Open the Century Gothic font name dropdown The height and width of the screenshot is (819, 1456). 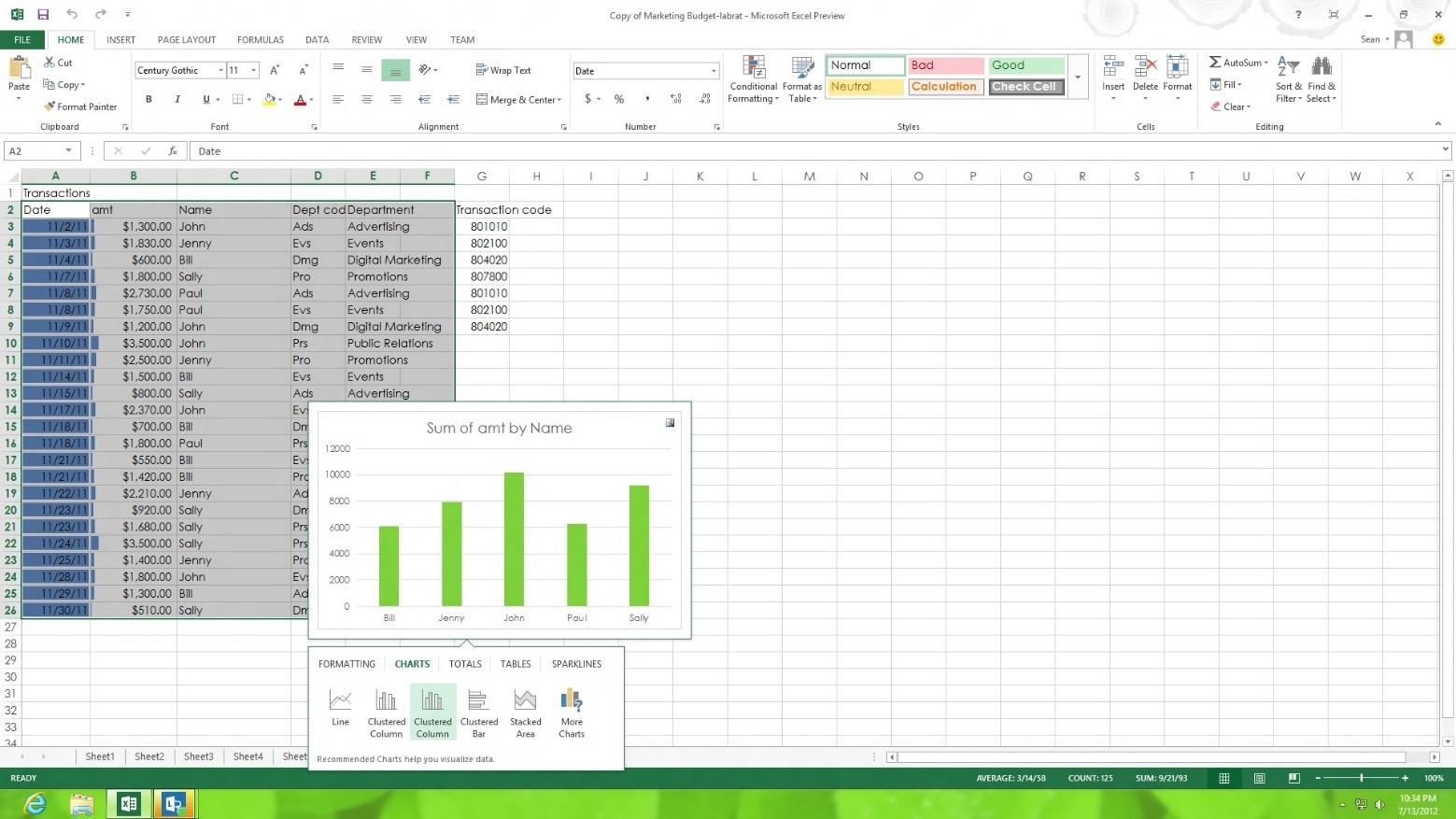(219, 70)
